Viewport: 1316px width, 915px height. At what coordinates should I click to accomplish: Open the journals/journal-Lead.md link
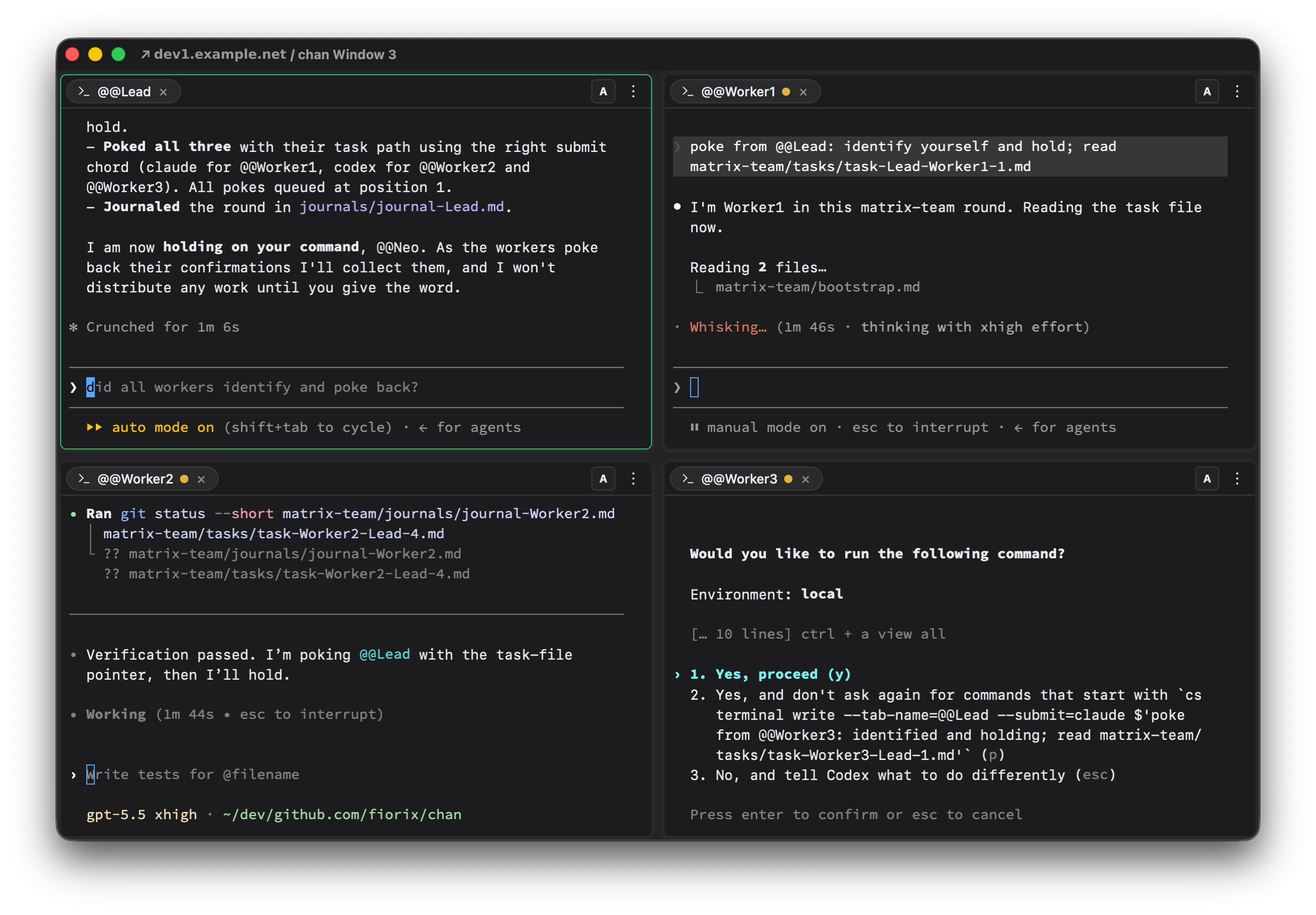[x=402, y=207]
